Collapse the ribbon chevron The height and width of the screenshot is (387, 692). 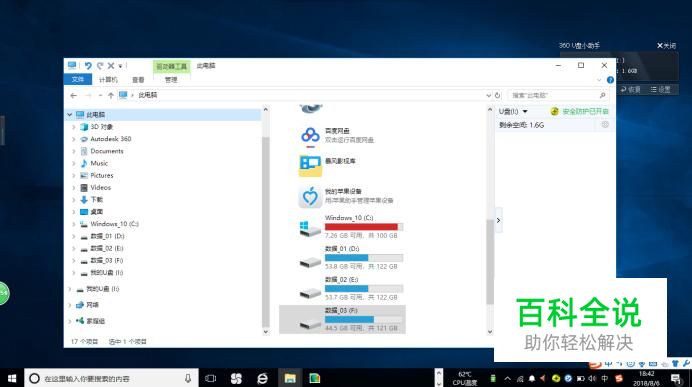pyautogui.click(x=599, y=80)
